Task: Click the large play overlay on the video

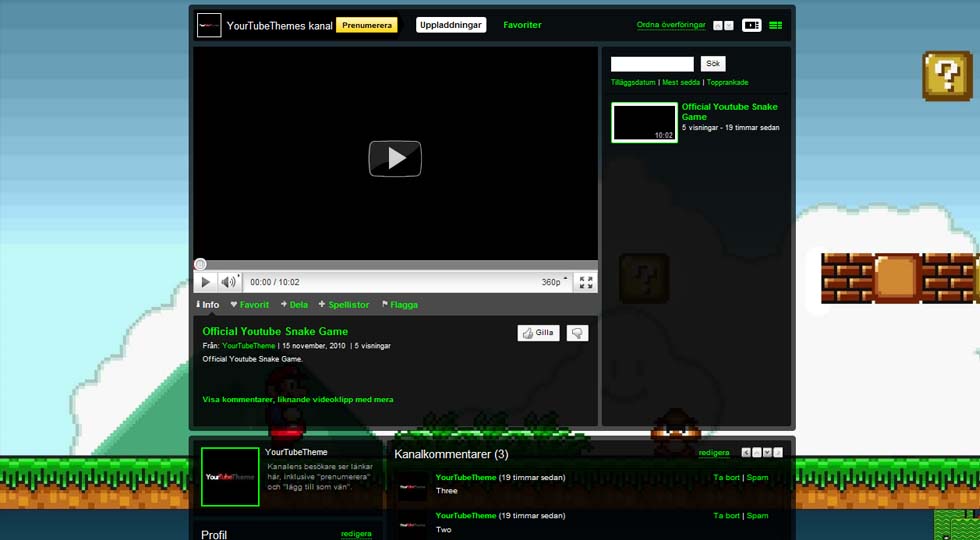Action: tap(395, 159)
